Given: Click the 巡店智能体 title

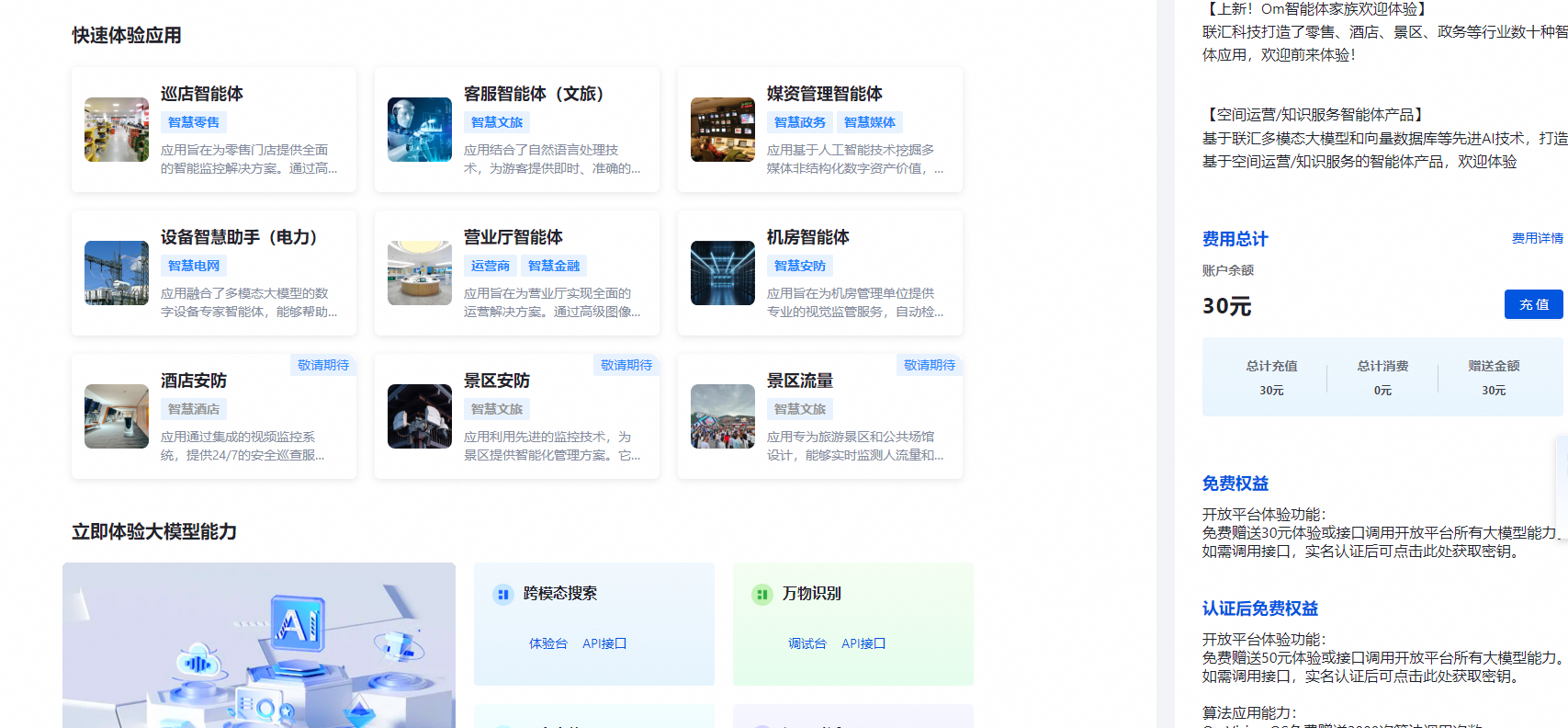Looking at the screenshot, I should tap(202, 94).
